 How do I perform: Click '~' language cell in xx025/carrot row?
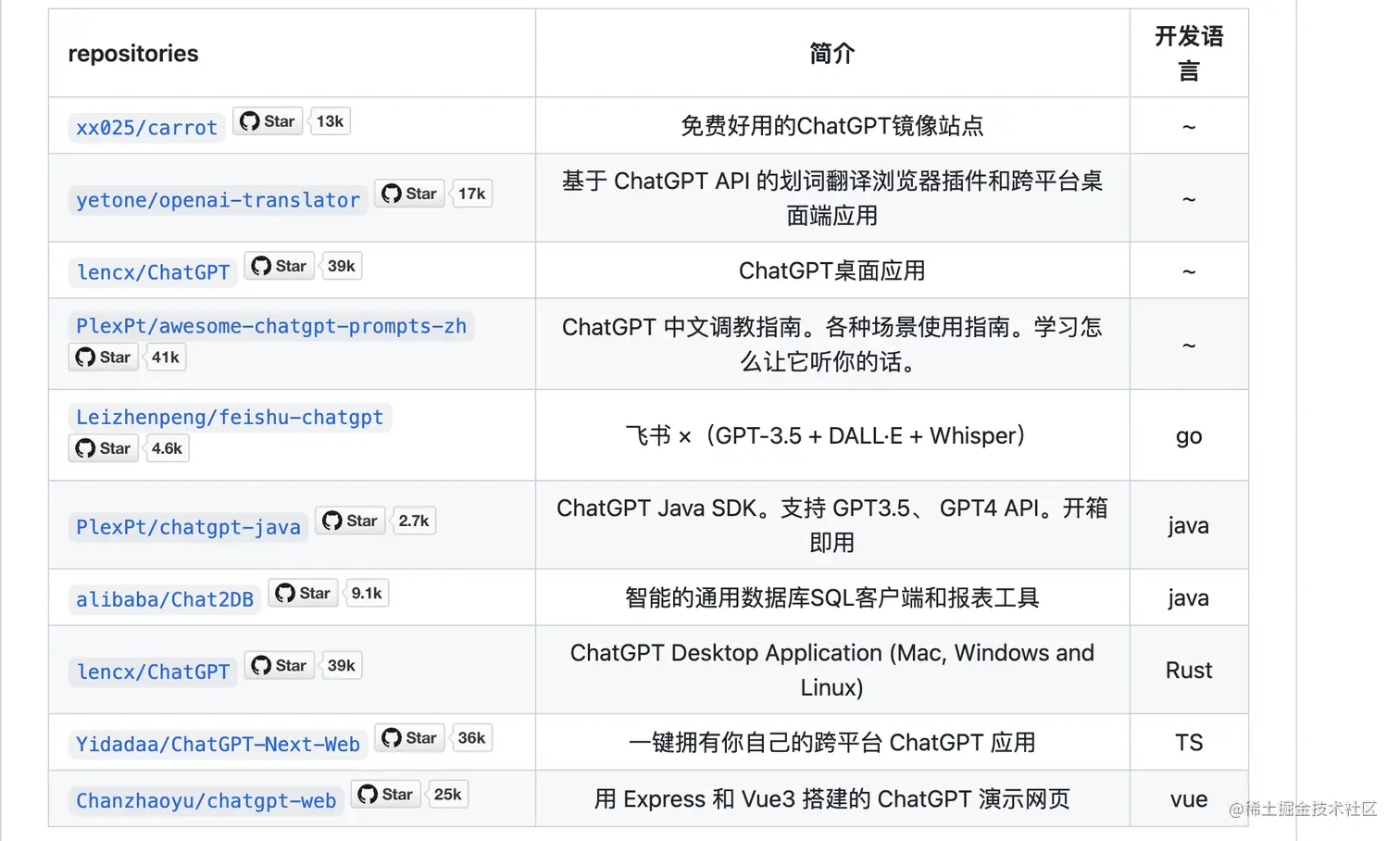click(x=1189, y=126)
